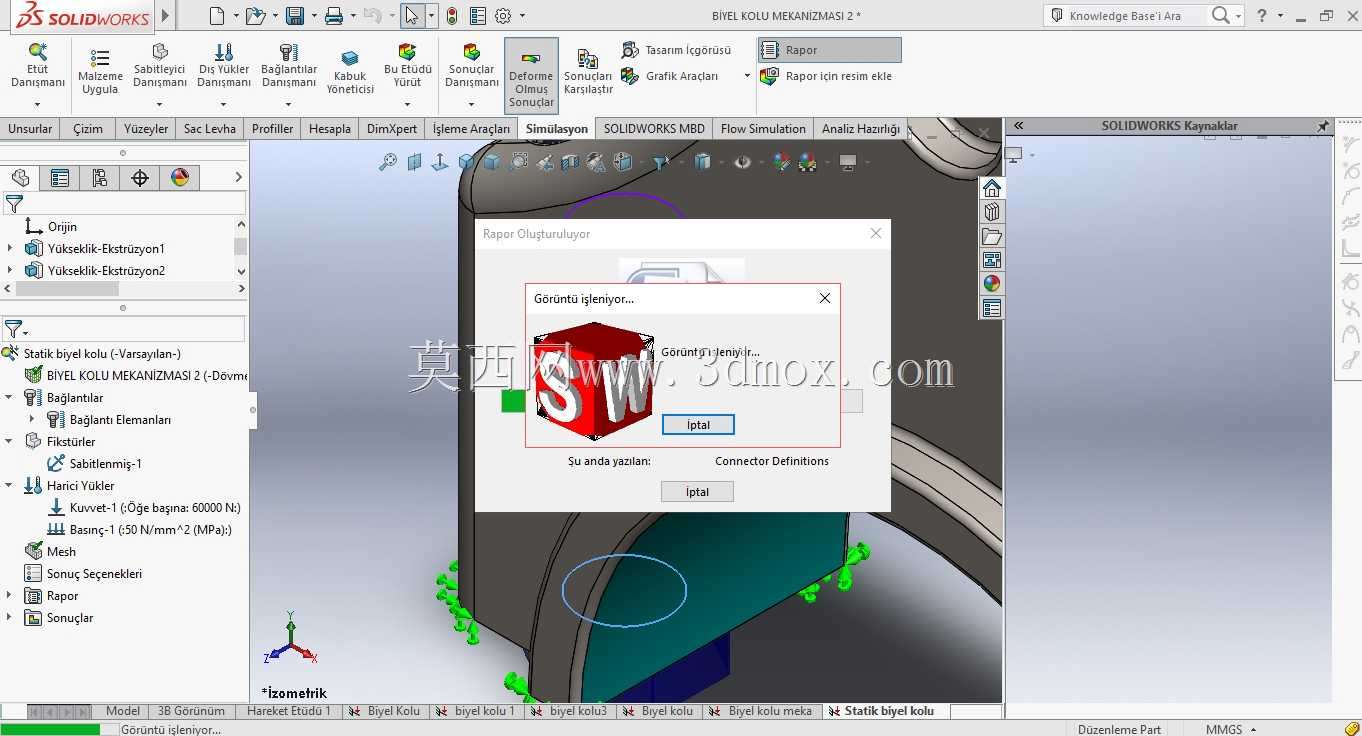
Task: Collapse the SOLIDWORKS Kaynaklar pane
Action: click(x=1019, y=126)
